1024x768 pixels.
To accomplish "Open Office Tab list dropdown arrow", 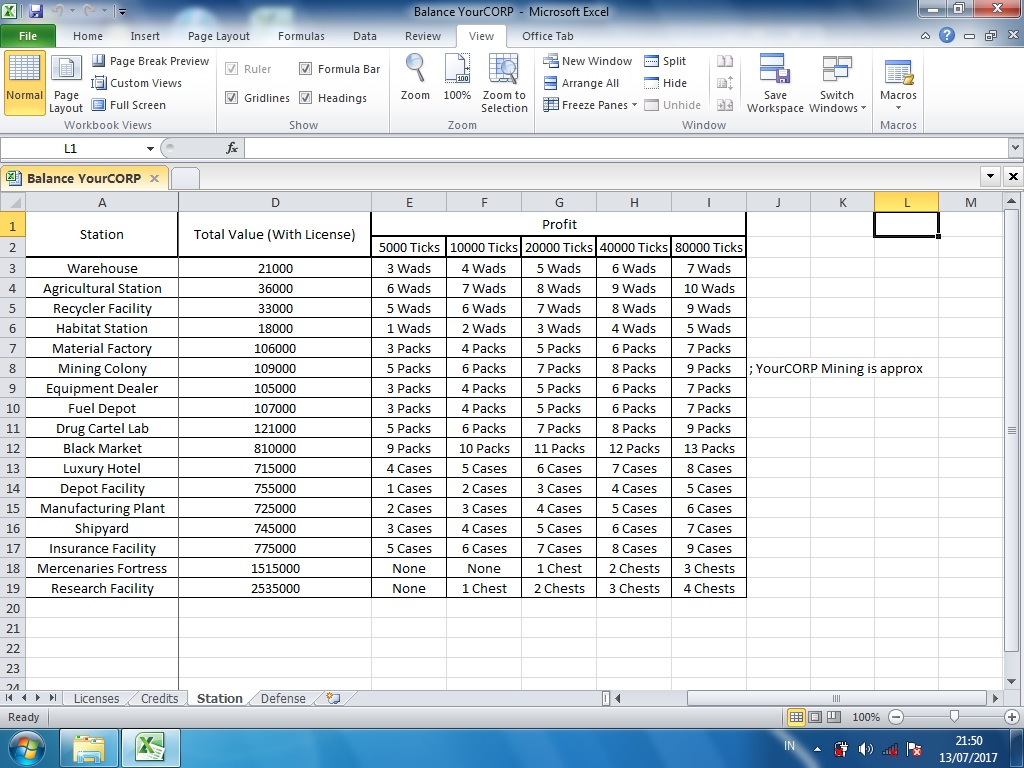I will (991, 176).
